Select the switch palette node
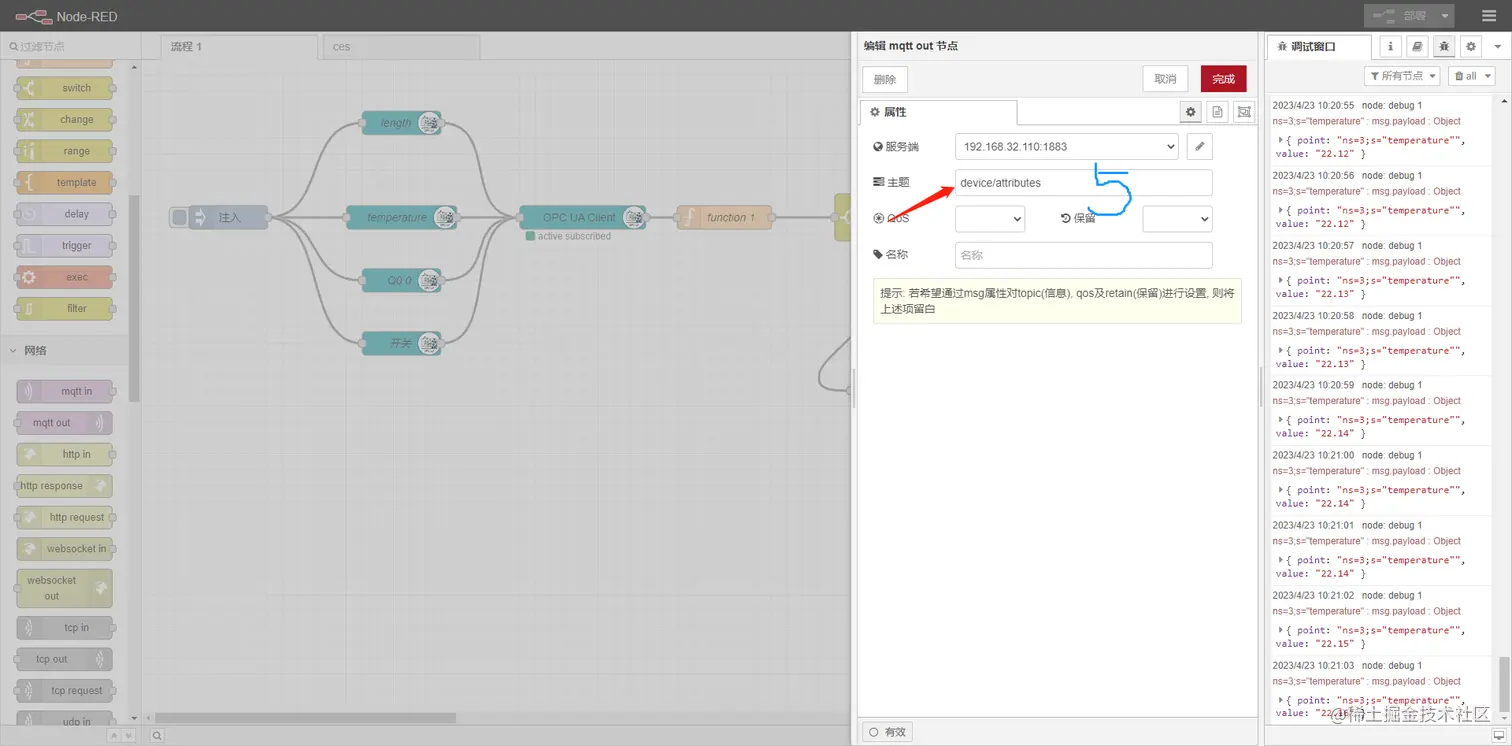The height and width of the screenshot is (746, 1512). pyautogui.click(x=64, y=88)
